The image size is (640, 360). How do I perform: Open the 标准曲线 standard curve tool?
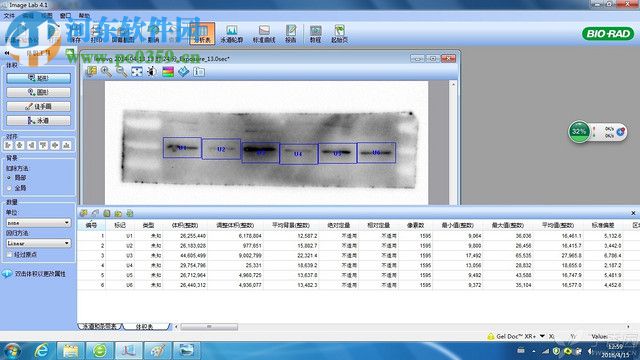click(264, 33)
